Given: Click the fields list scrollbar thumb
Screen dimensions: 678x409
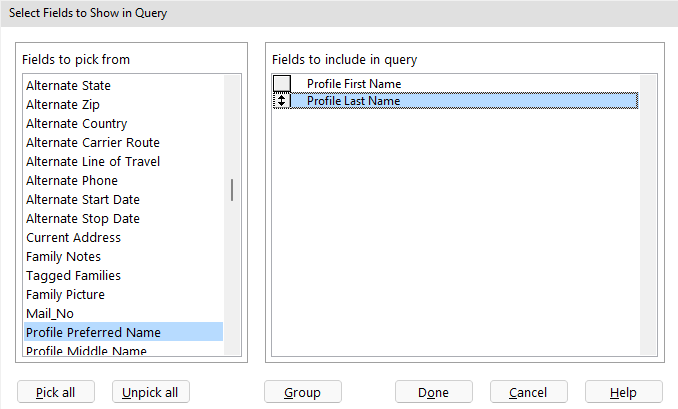Looking at the screenshot, I should (233, 190).
